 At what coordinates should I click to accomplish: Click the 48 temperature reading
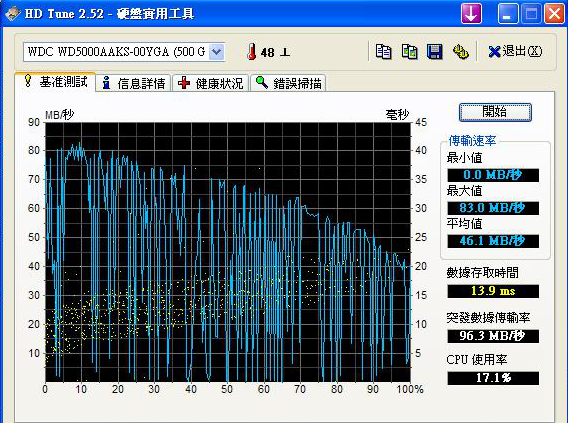coord(267,53)
